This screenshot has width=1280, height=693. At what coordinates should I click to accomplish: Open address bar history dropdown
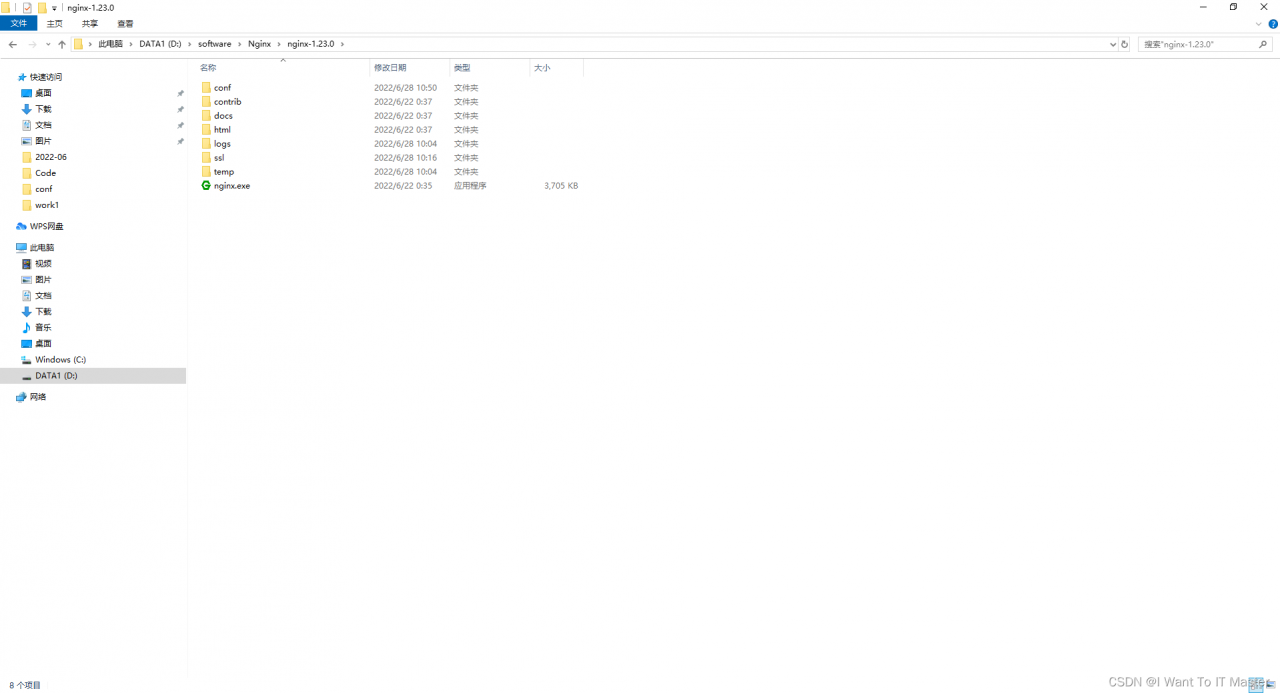pos(1113,44)
